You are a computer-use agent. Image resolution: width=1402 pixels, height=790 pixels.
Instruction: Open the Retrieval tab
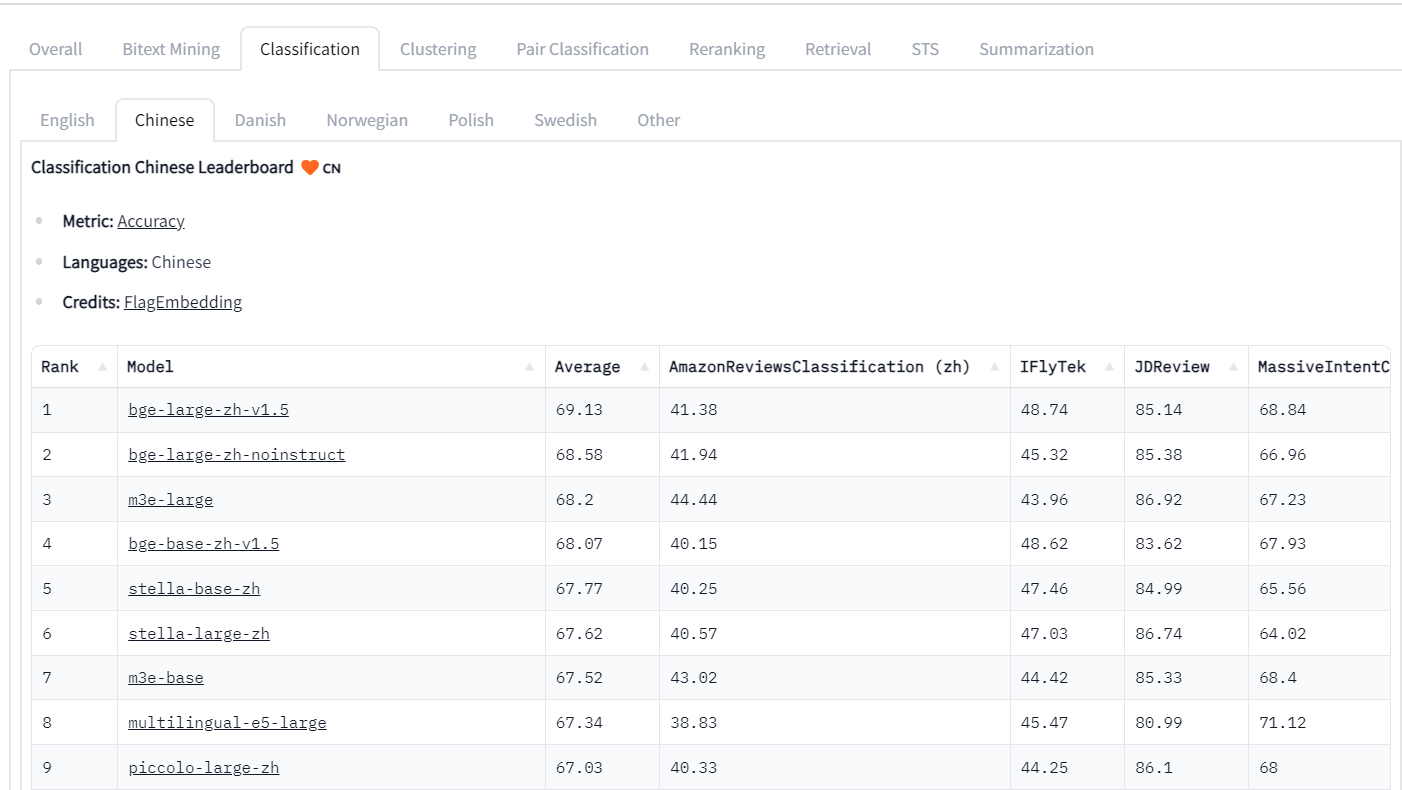pos(838,49)
